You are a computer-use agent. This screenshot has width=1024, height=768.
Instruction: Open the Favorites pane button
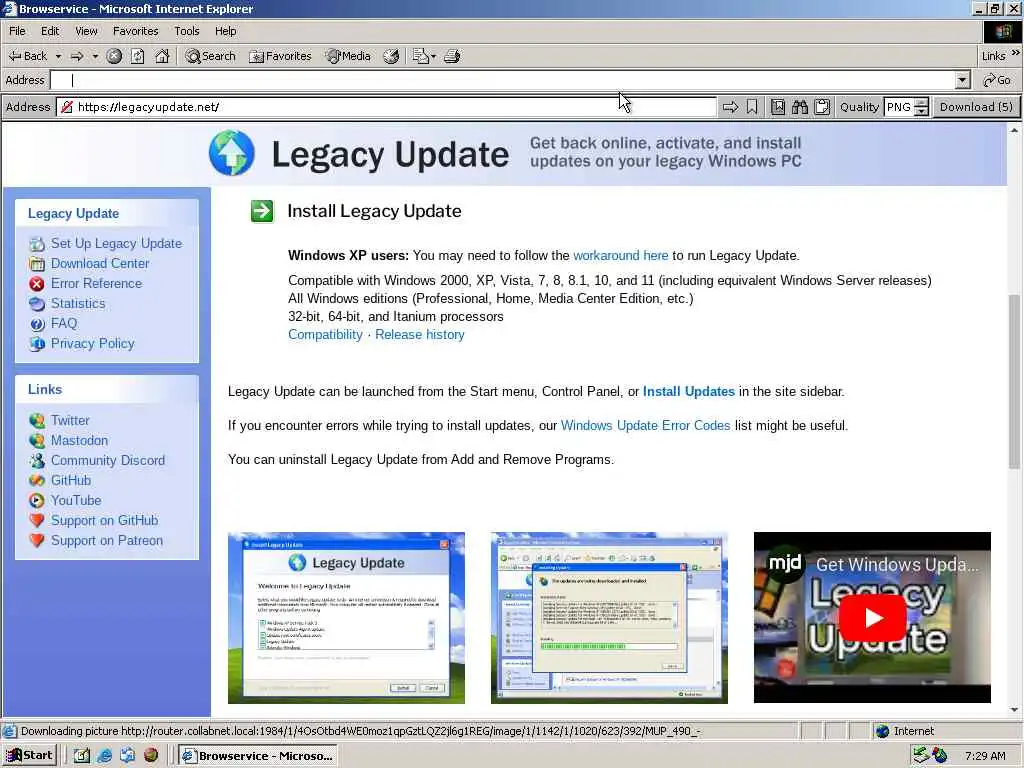click(x=280, y=56)
